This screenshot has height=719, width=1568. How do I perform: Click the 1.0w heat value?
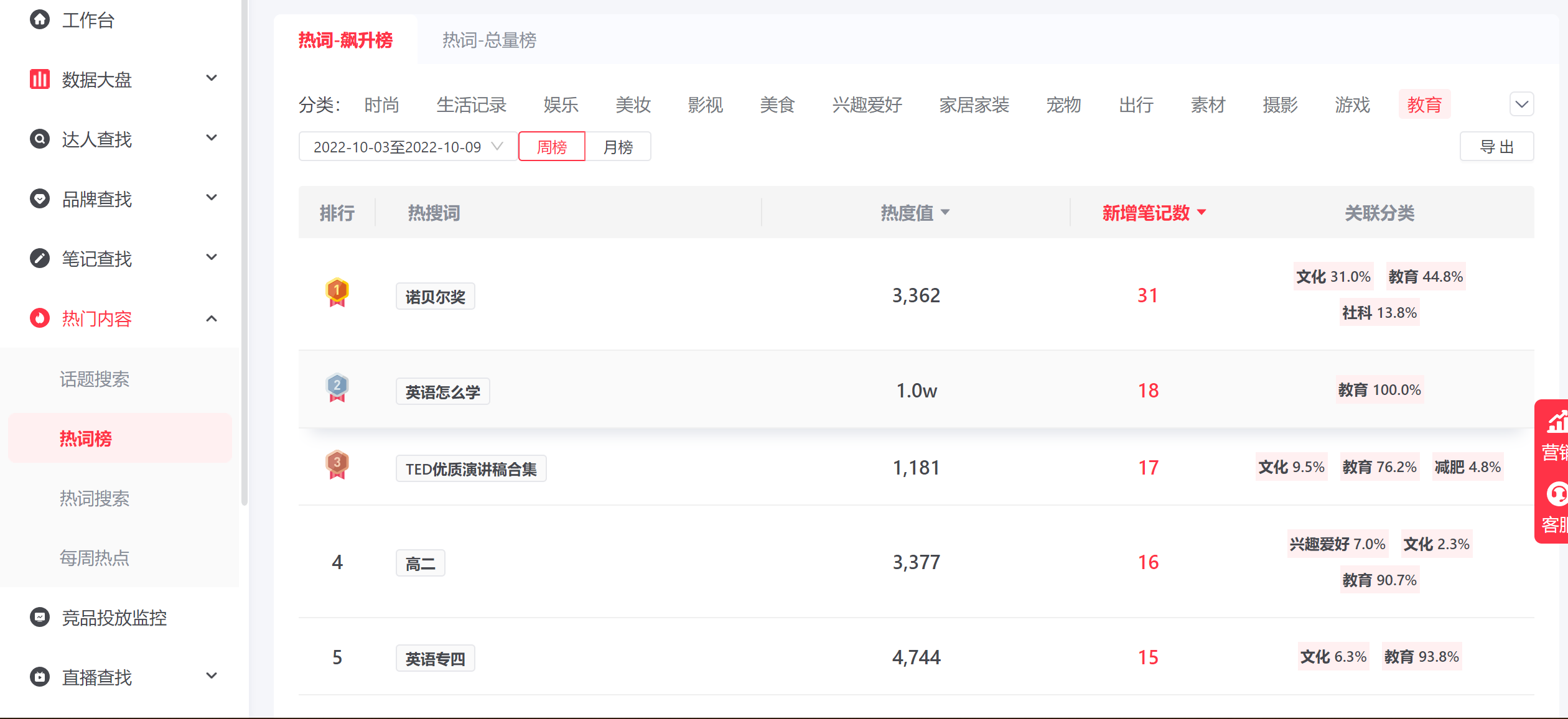coord(916,390)
